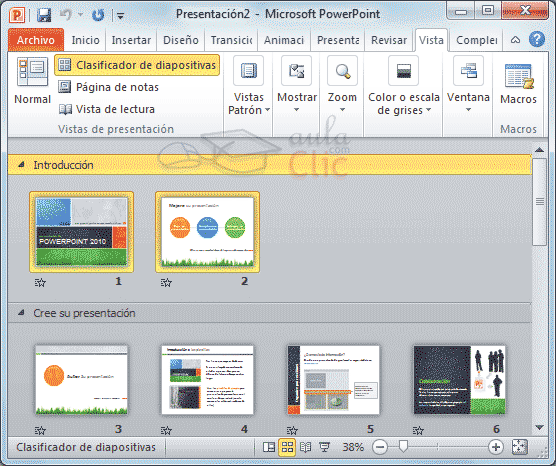Click transition star icon under slide 4
This screenshot has height=466, width=556.
pos(166,430)
